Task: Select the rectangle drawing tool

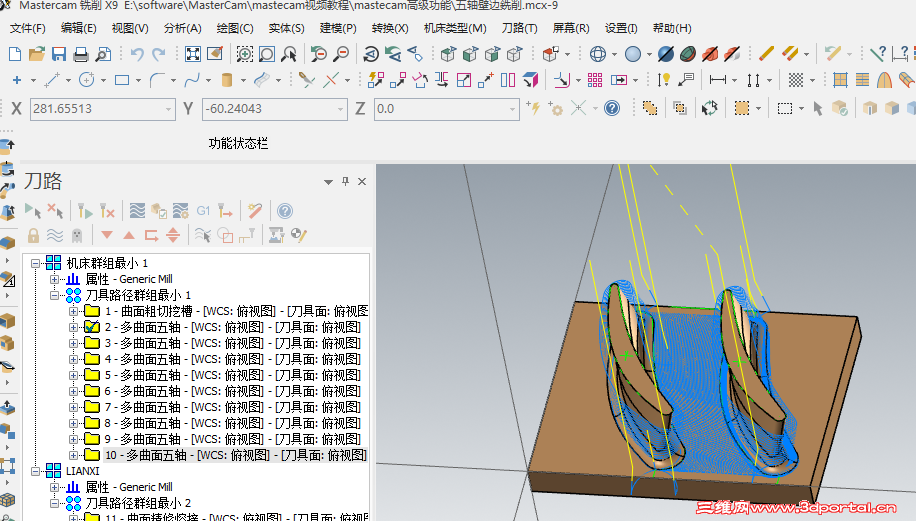Action: (122, 80)
